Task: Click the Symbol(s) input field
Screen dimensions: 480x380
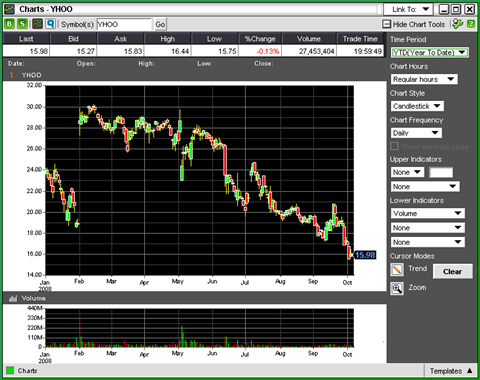Action: coord(124,24)
